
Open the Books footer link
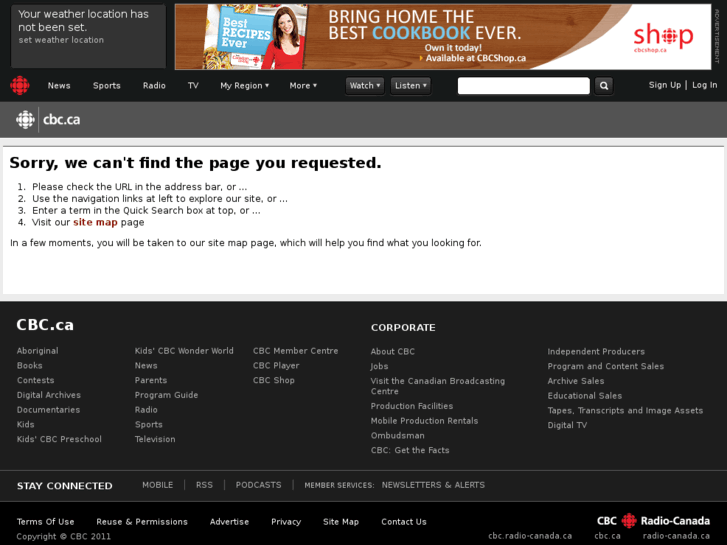point(30,365)
